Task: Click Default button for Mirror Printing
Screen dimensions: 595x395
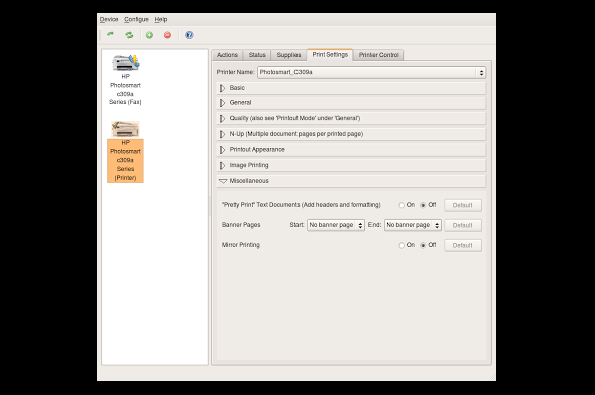Action: coord(463,245)
